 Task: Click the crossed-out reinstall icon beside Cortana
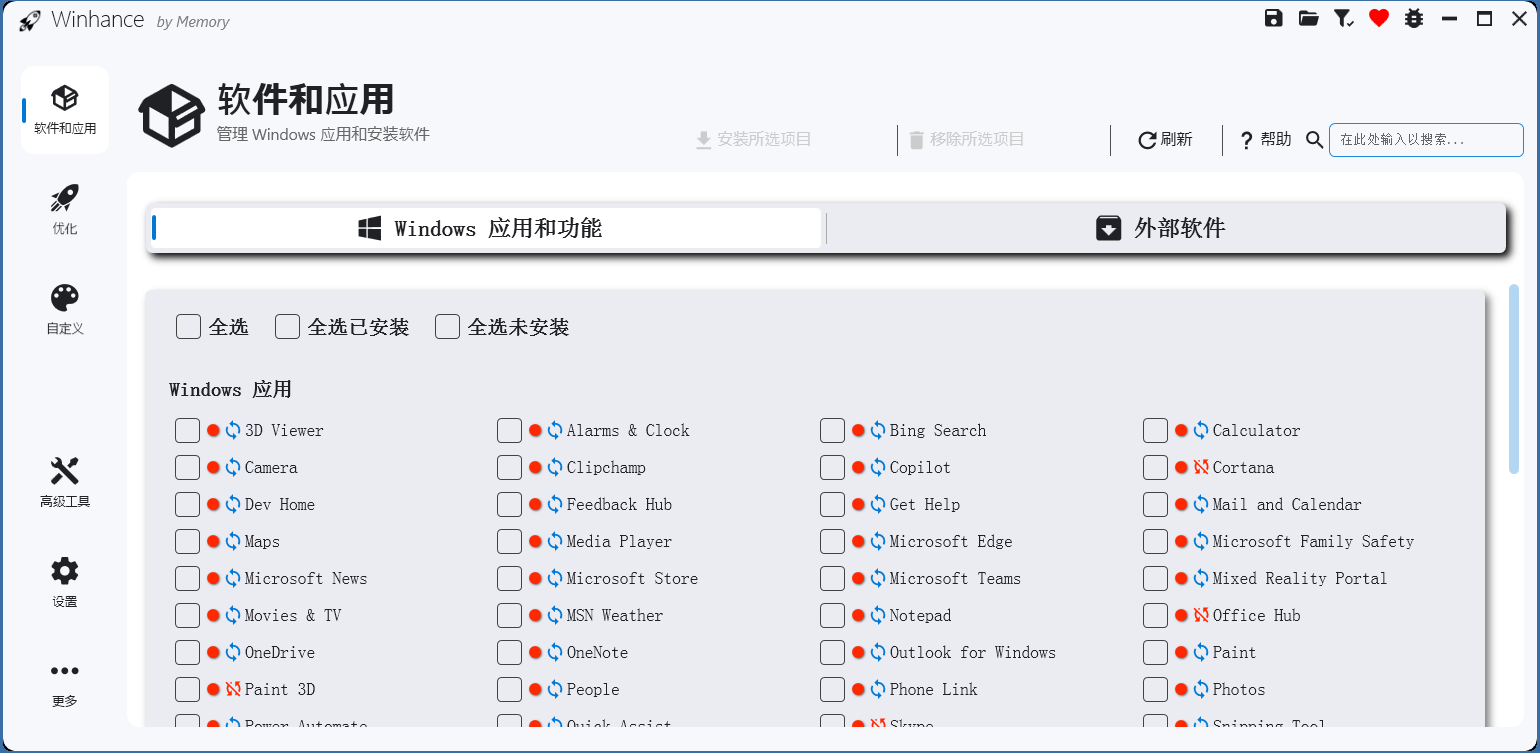(x=1201, y=468)
